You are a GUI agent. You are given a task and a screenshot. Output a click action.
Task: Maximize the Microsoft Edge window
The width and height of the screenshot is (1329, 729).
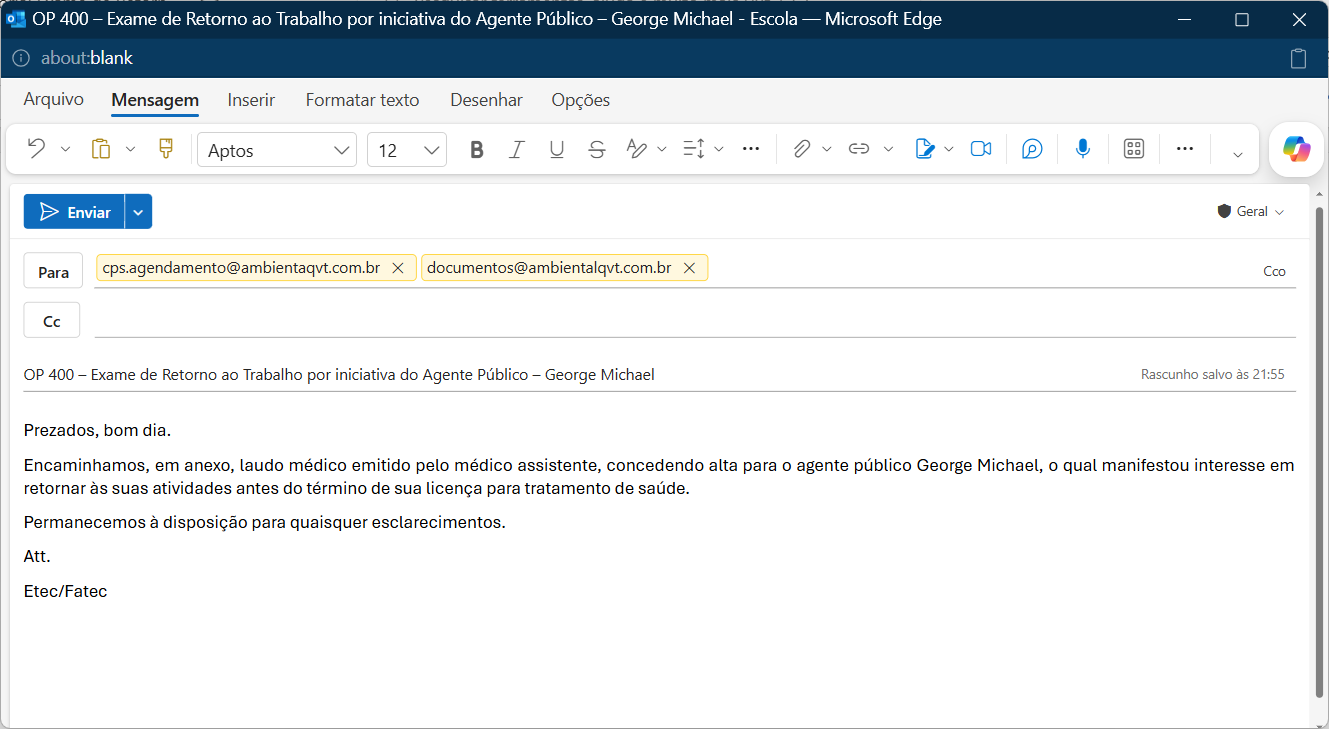tap(1242, 19)
